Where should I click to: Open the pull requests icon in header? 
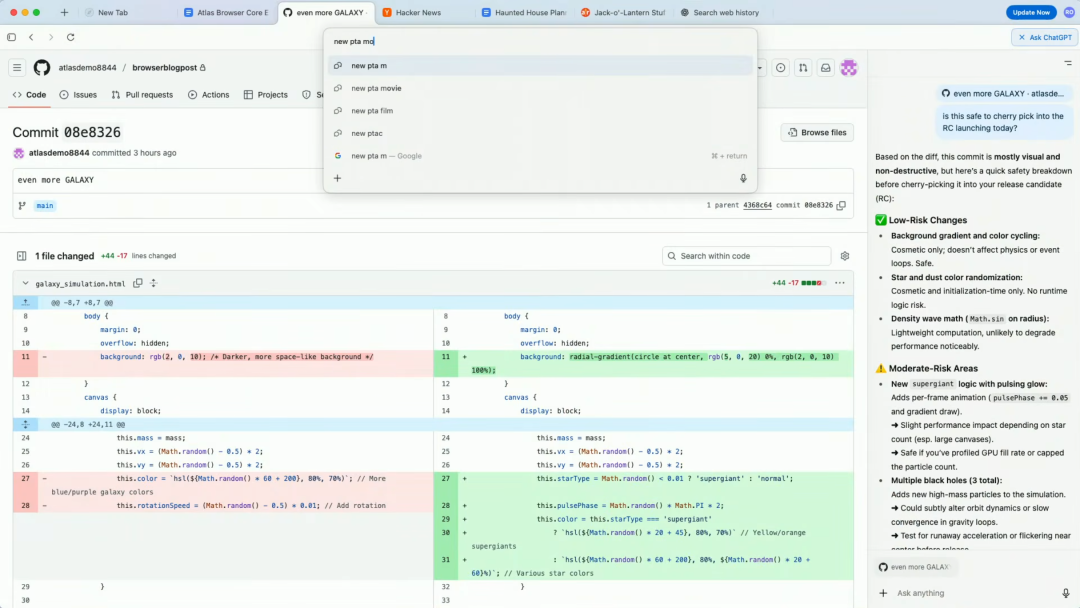click(x=803, y=68)
